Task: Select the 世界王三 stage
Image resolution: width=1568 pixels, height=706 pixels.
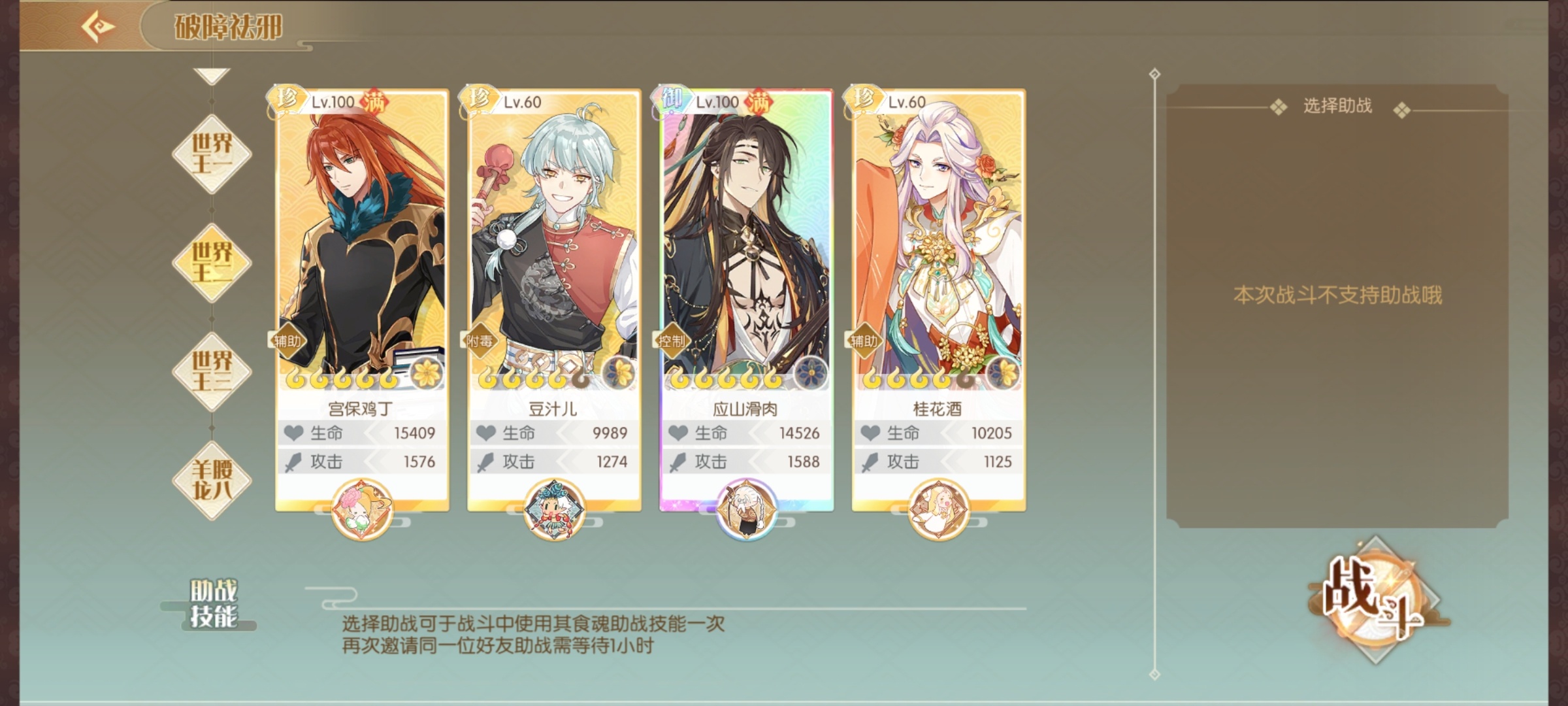Action: tap(212, 371)
